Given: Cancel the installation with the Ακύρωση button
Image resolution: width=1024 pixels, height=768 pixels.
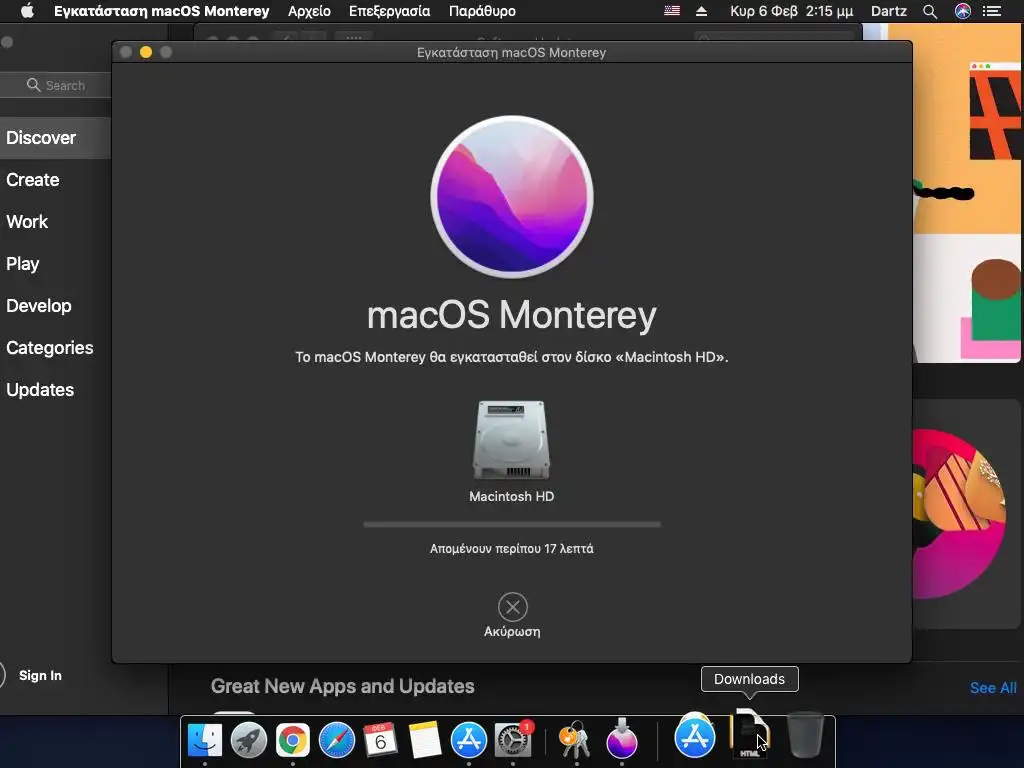Looking at the screenshot, I should click(x=512, y=615).
